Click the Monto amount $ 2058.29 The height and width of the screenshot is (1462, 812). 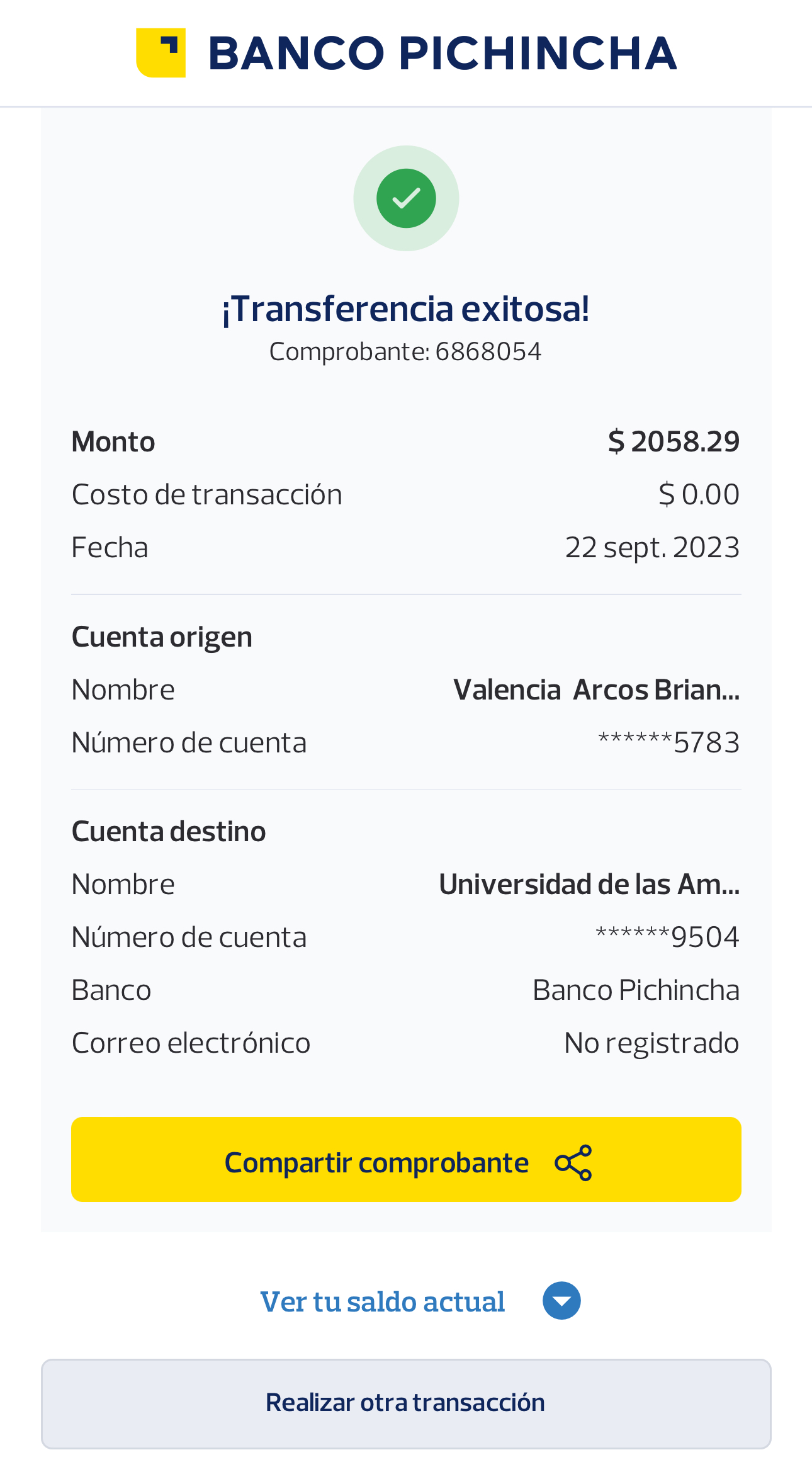pos(674,441)
